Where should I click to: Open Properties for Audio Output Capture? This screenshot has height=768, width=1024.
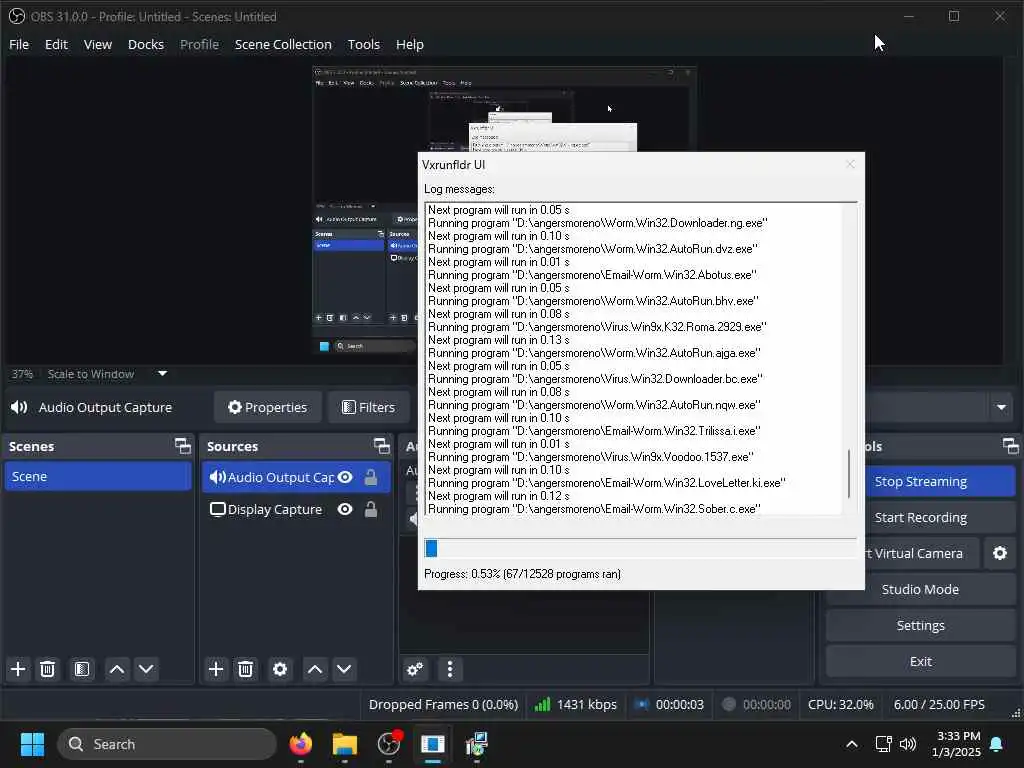(x=268, y=408)
